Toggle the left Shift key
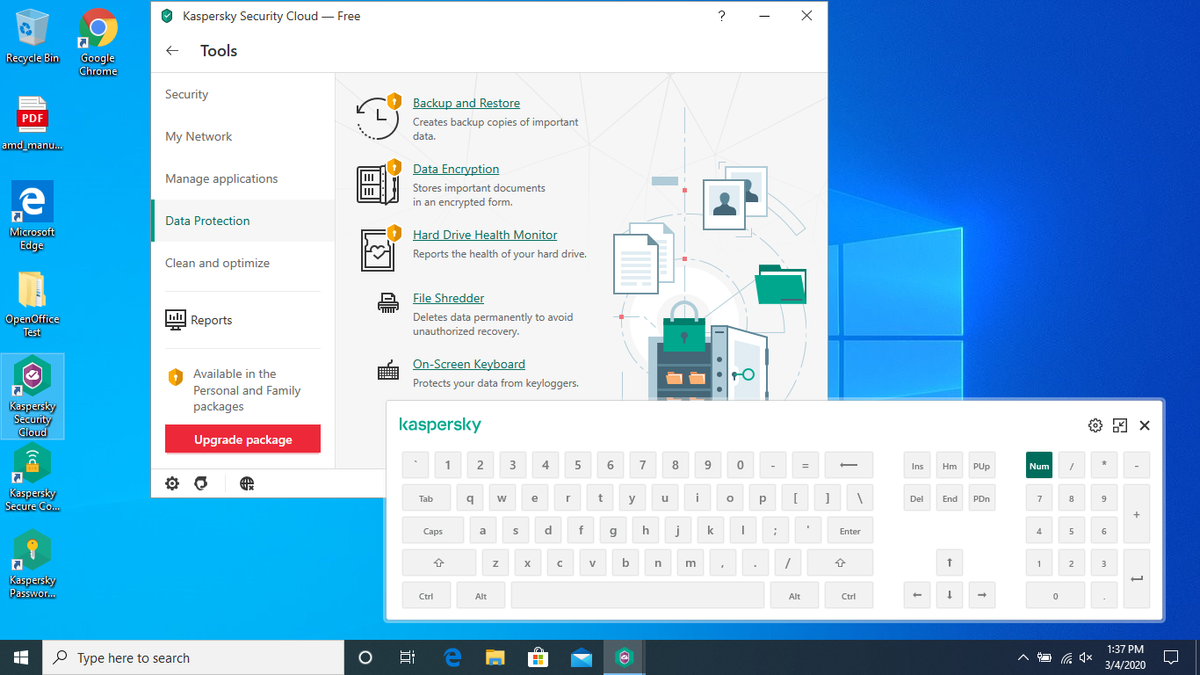 [x=438, y=562]
